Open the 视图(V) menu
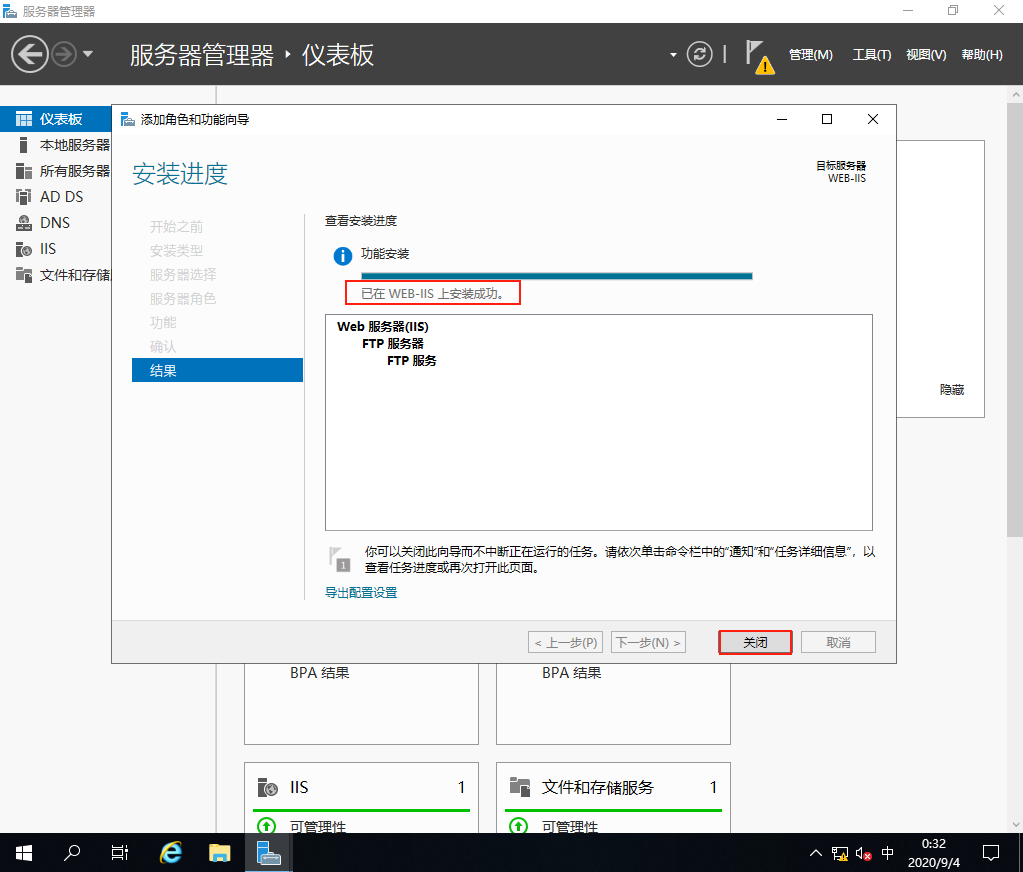The height and width of the screenshot is (872, 1023). point(926,55)
